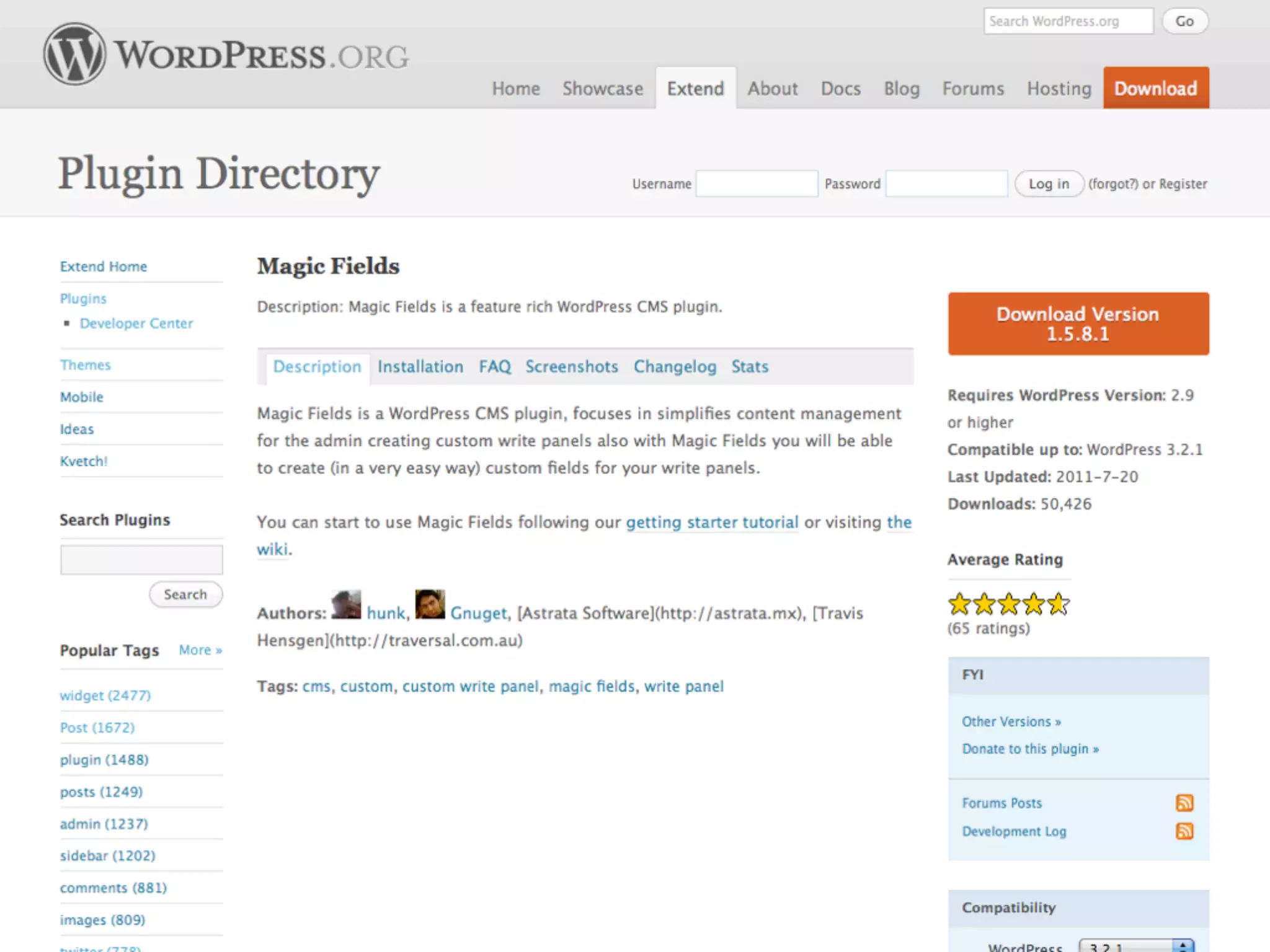1270x952 pixels.
Task: Open the Screenshots tab
Action: 571,366
